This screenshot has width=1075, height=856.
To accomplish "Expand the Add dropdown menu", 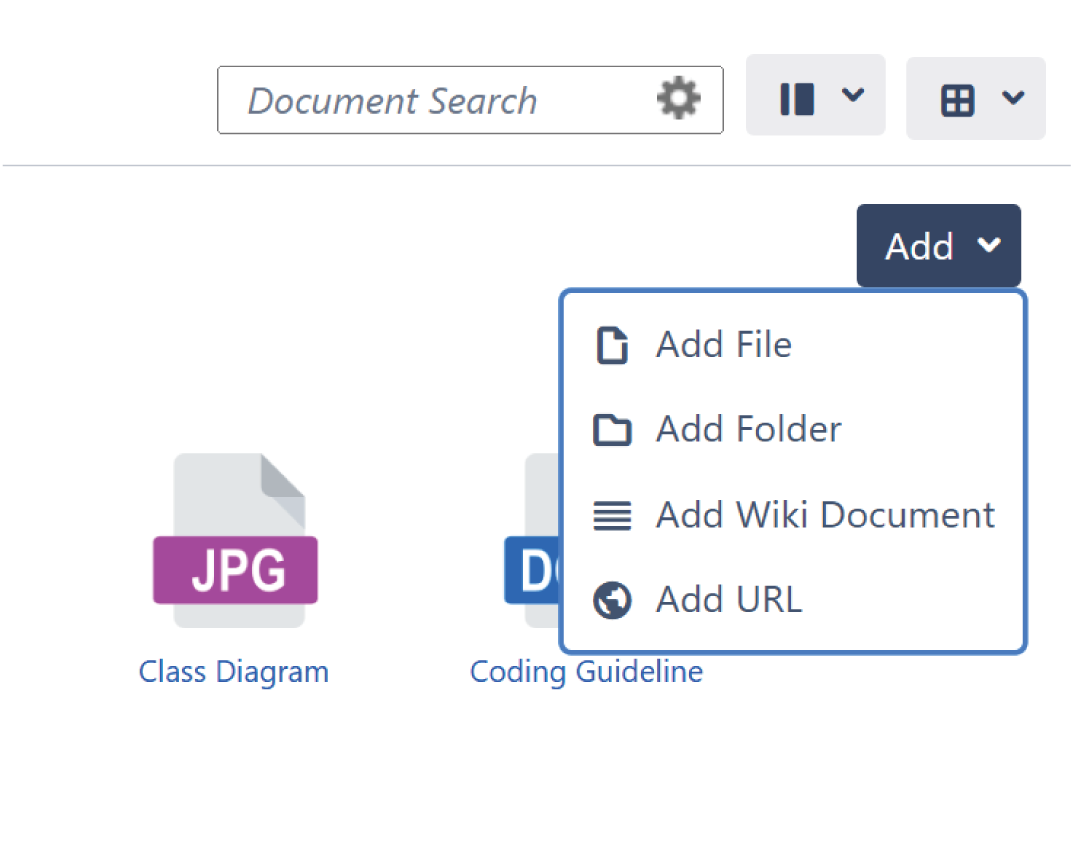I will tap(938, 245).
